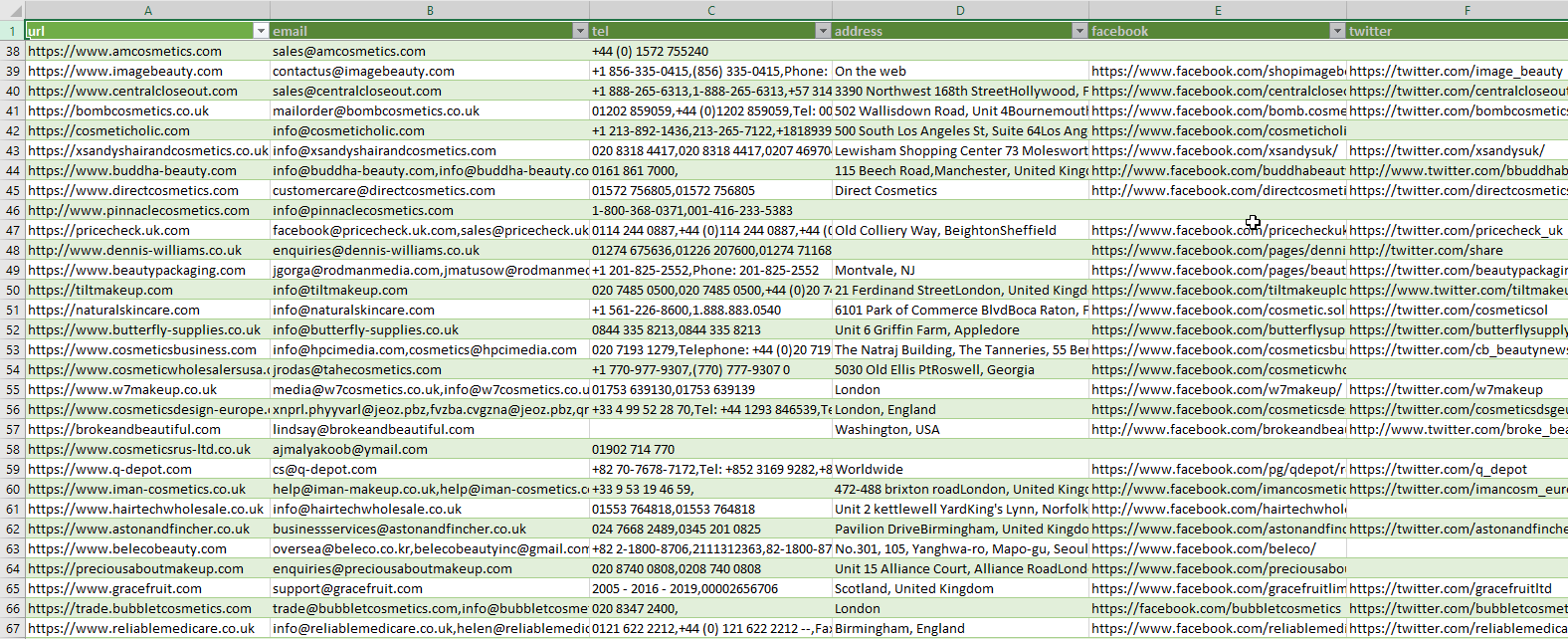Click cell Birmingham, England
The width and height of the screenshot is (1568, 639).
coord(960,628)
